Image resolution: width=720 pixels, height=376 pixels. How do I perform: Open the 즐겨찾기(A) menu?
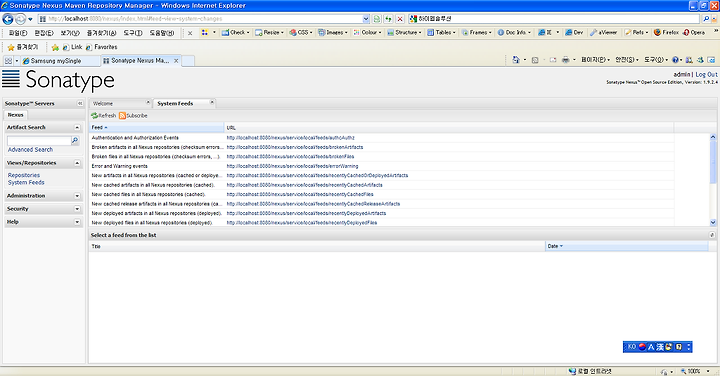pyautogui.click(x=101, y=33)
